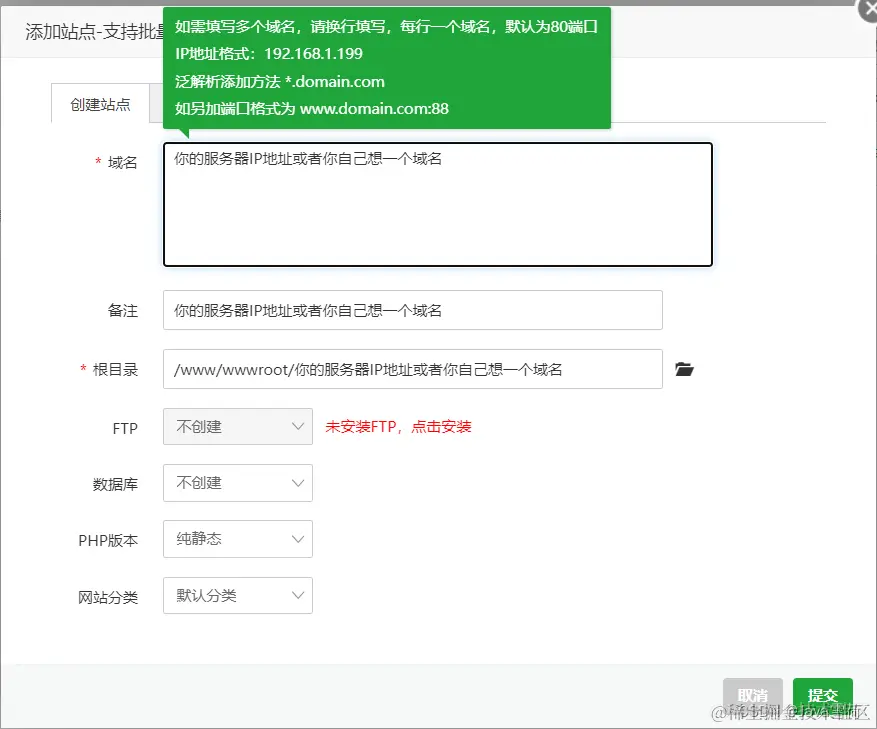The height and width of the screenshot is (729, 877).
Task: Click the 根目录 path input field
Action: 413,369
